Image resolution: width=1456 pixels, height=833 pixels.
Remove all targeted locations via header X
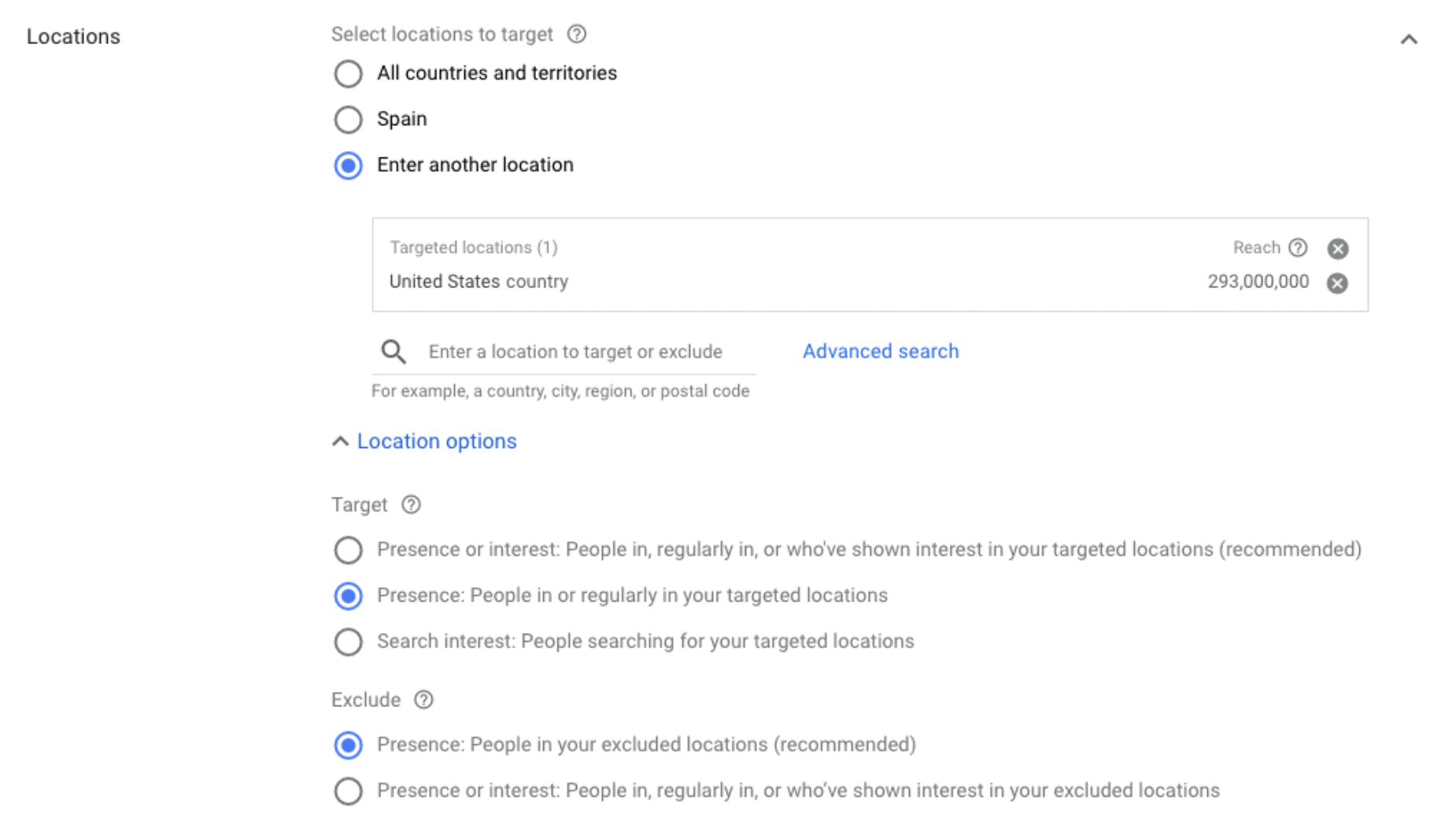coord(1337,249)
